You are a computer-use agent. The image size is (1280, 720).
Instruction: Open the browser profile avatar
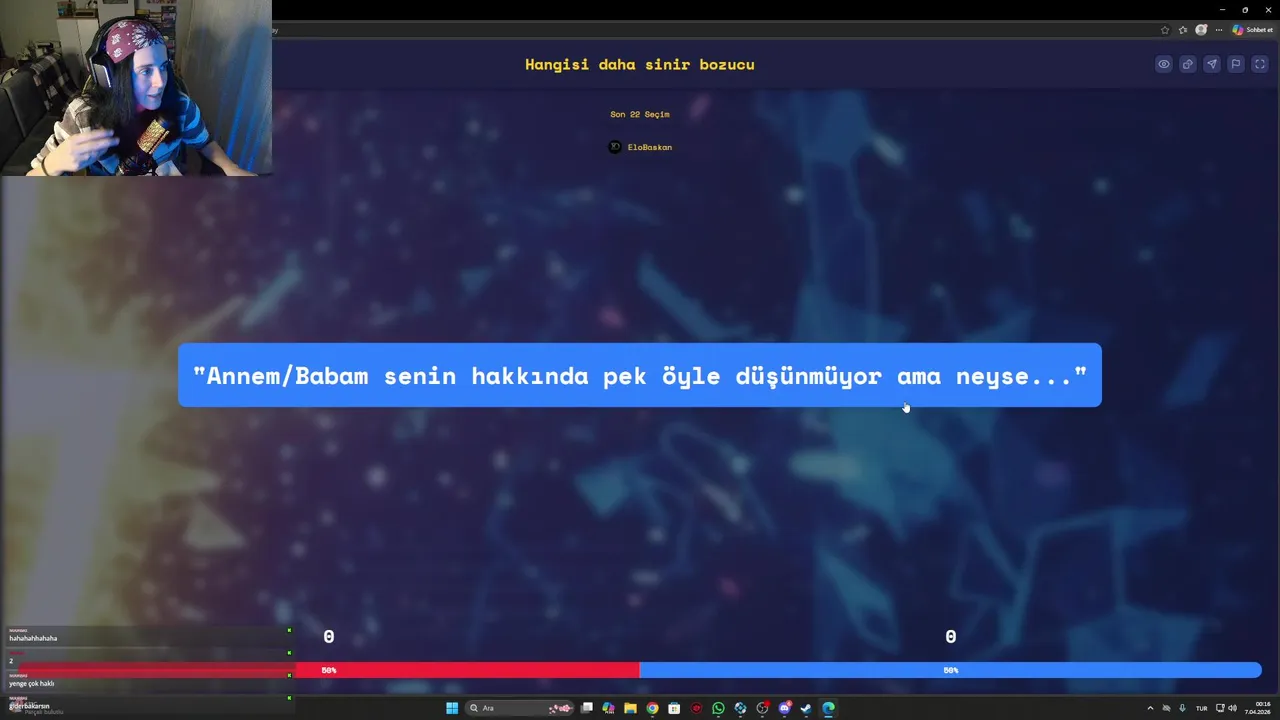(1201, 30)
